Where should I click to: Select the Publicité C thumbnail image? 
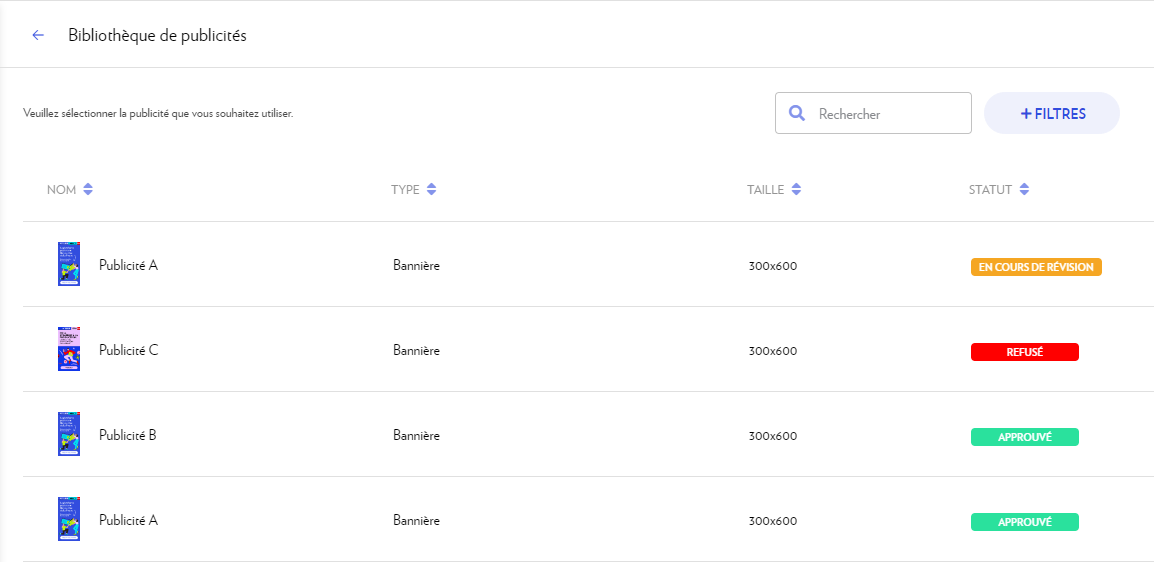coord(69,349)
